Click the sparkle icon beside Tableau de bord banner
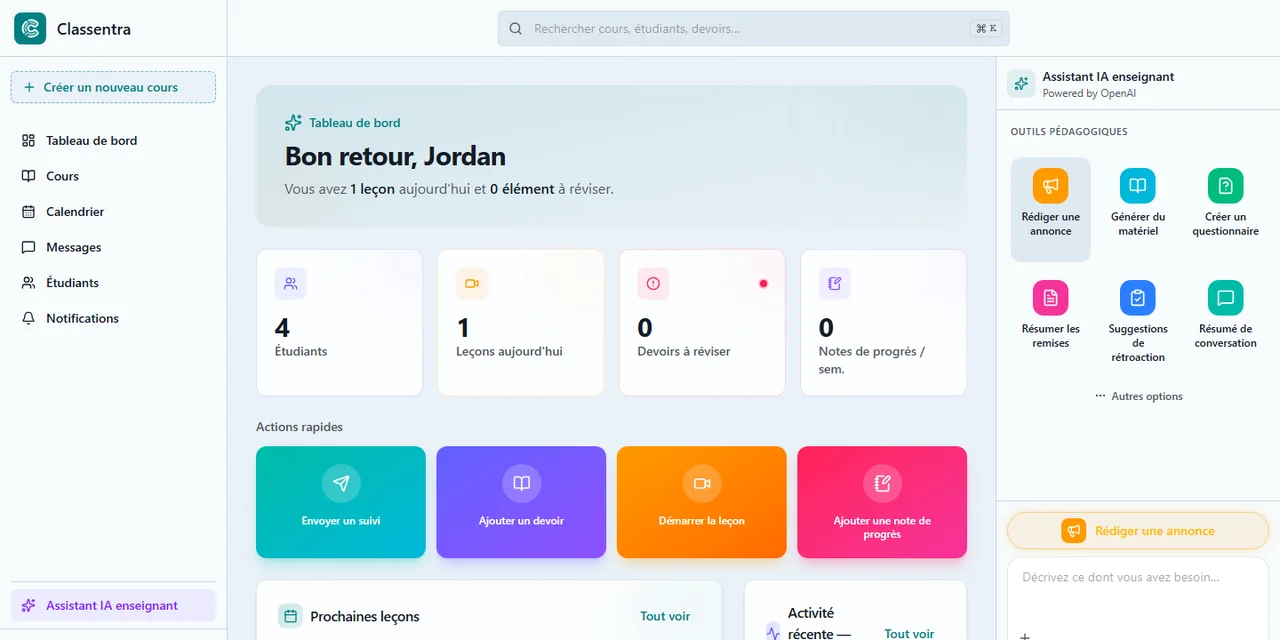 pyautogui.click(x=293, y=123)
